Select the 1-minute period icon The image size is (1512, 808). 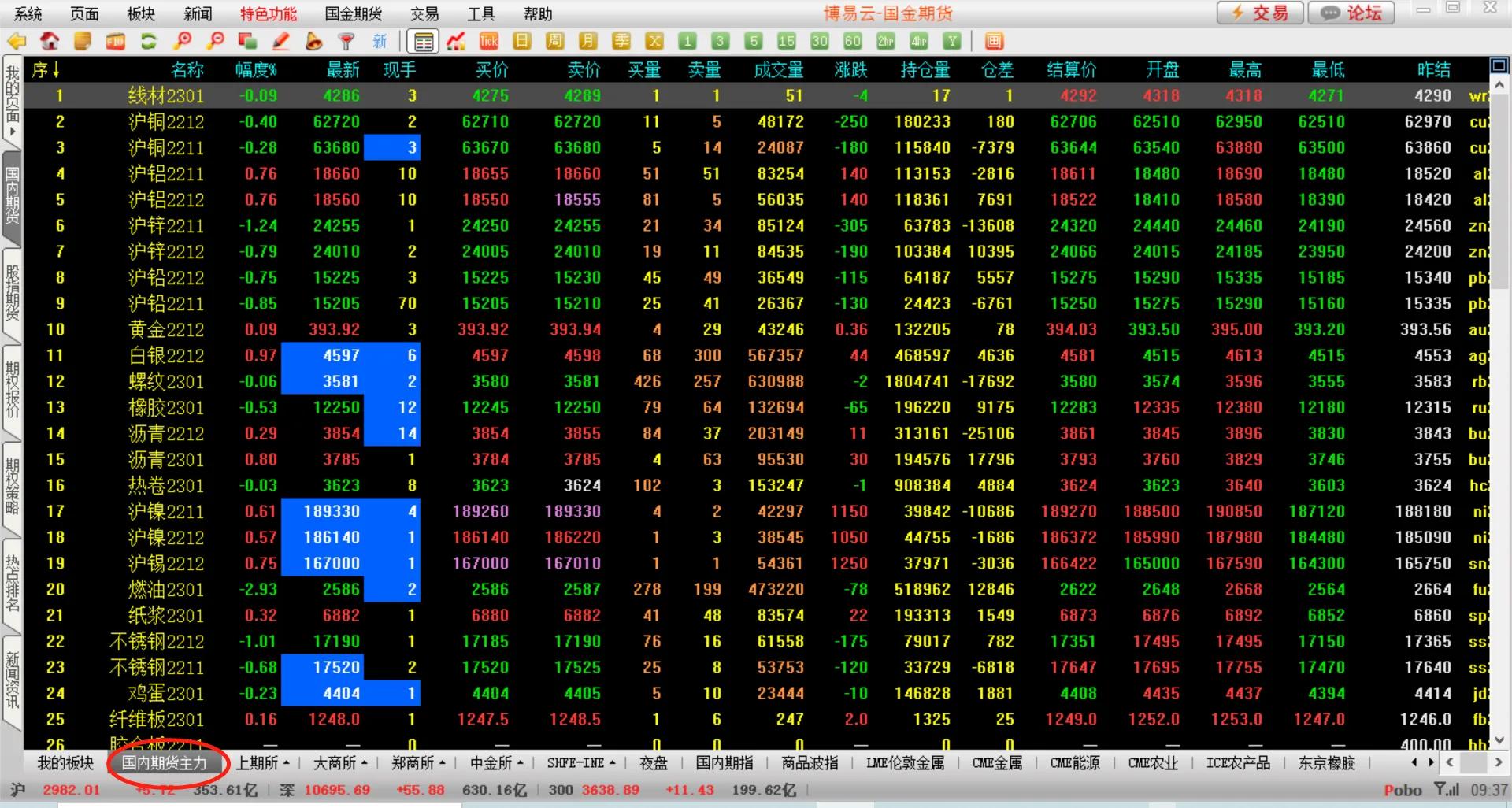687,42
